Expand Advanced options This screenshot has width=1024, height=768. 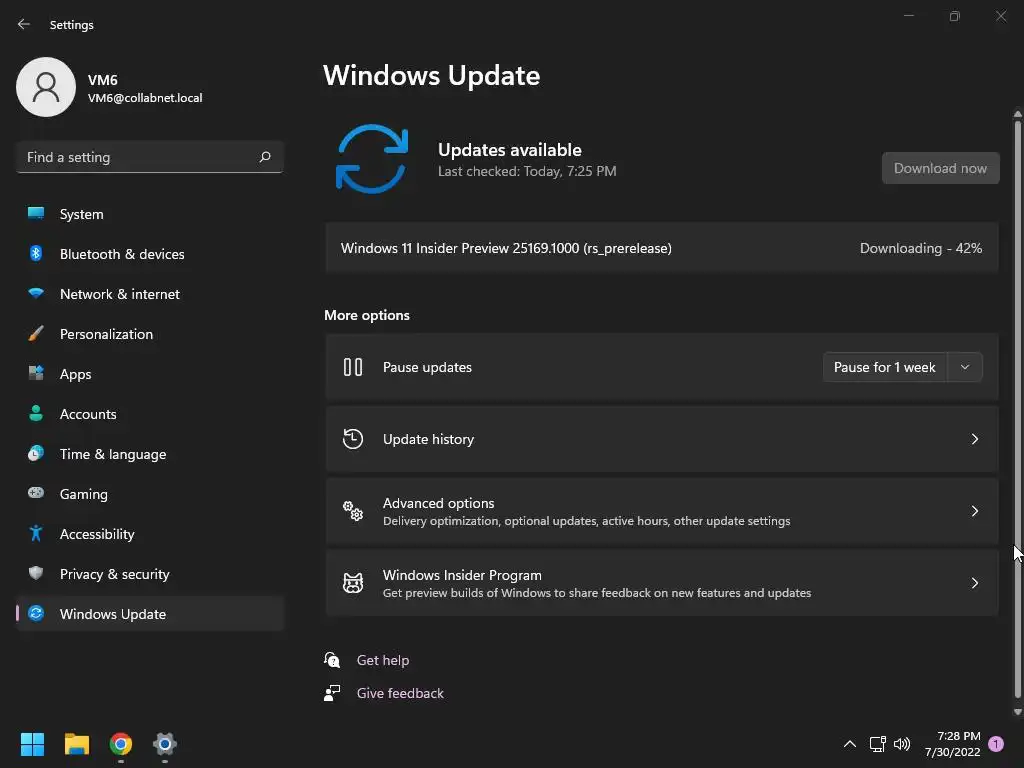(x=662, y=511)
